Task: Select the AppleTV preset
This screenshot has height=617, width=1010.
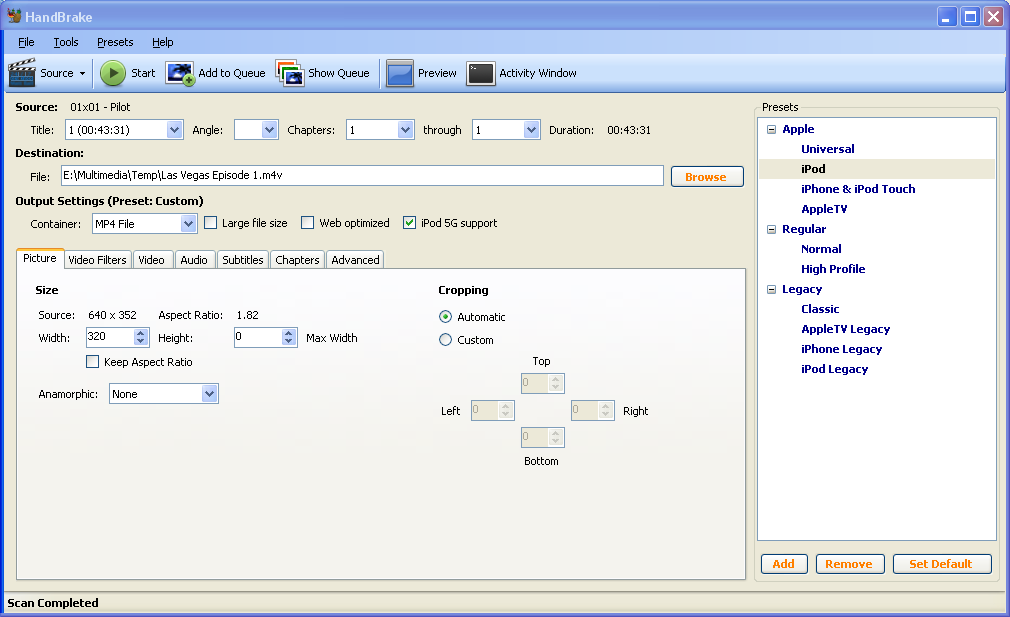Action: tap(824, 209)
